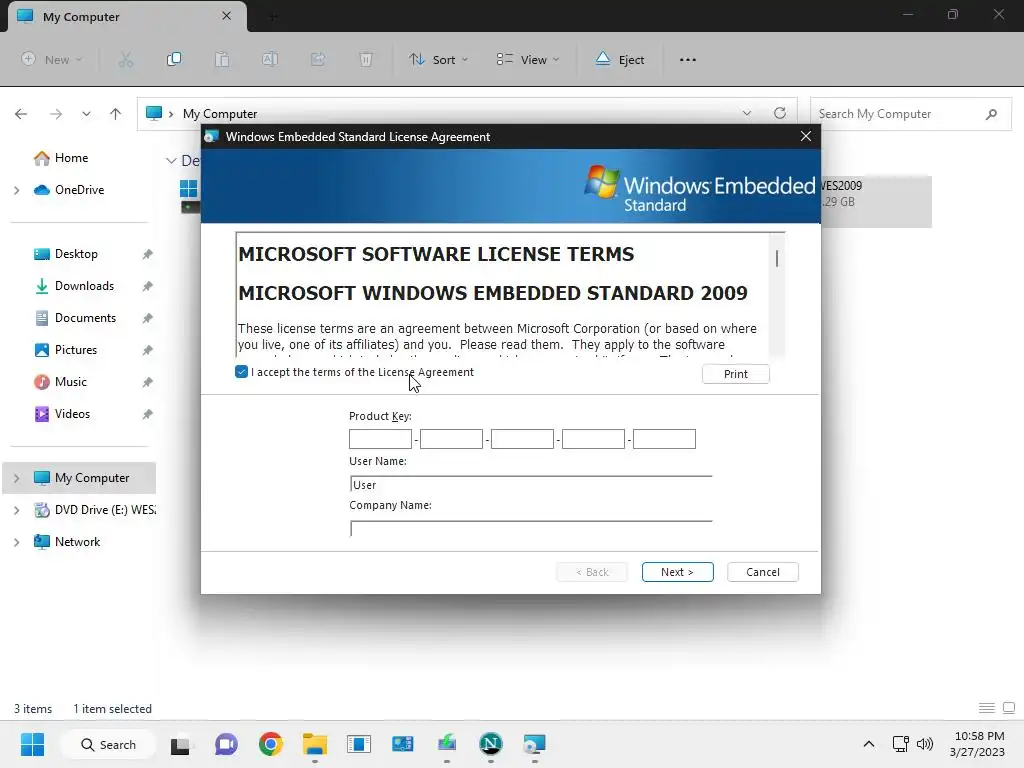Image resolution: width=1024 pixels, height=768 pixels.
Task: Click the User Name text field
Action: pos(531,485)
